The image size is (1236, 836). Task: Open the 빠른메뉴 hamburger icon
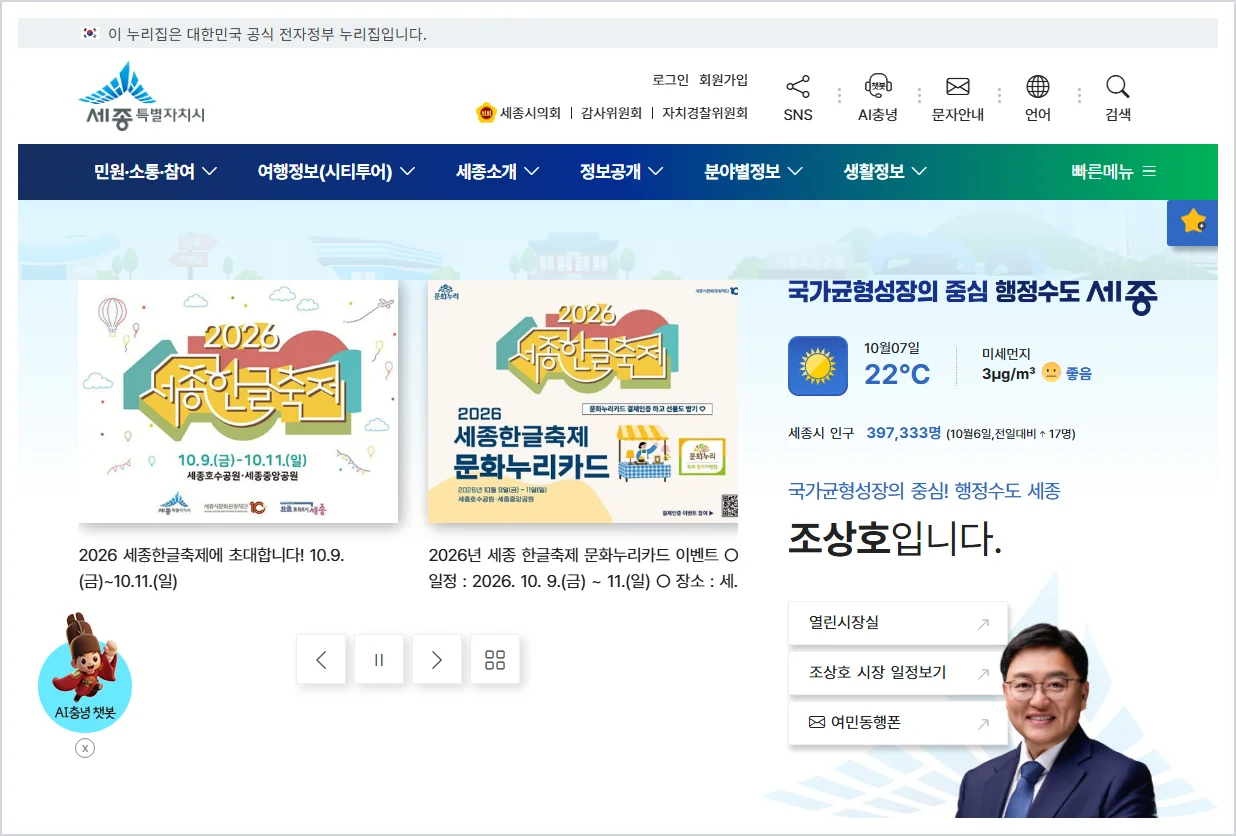1149,172
